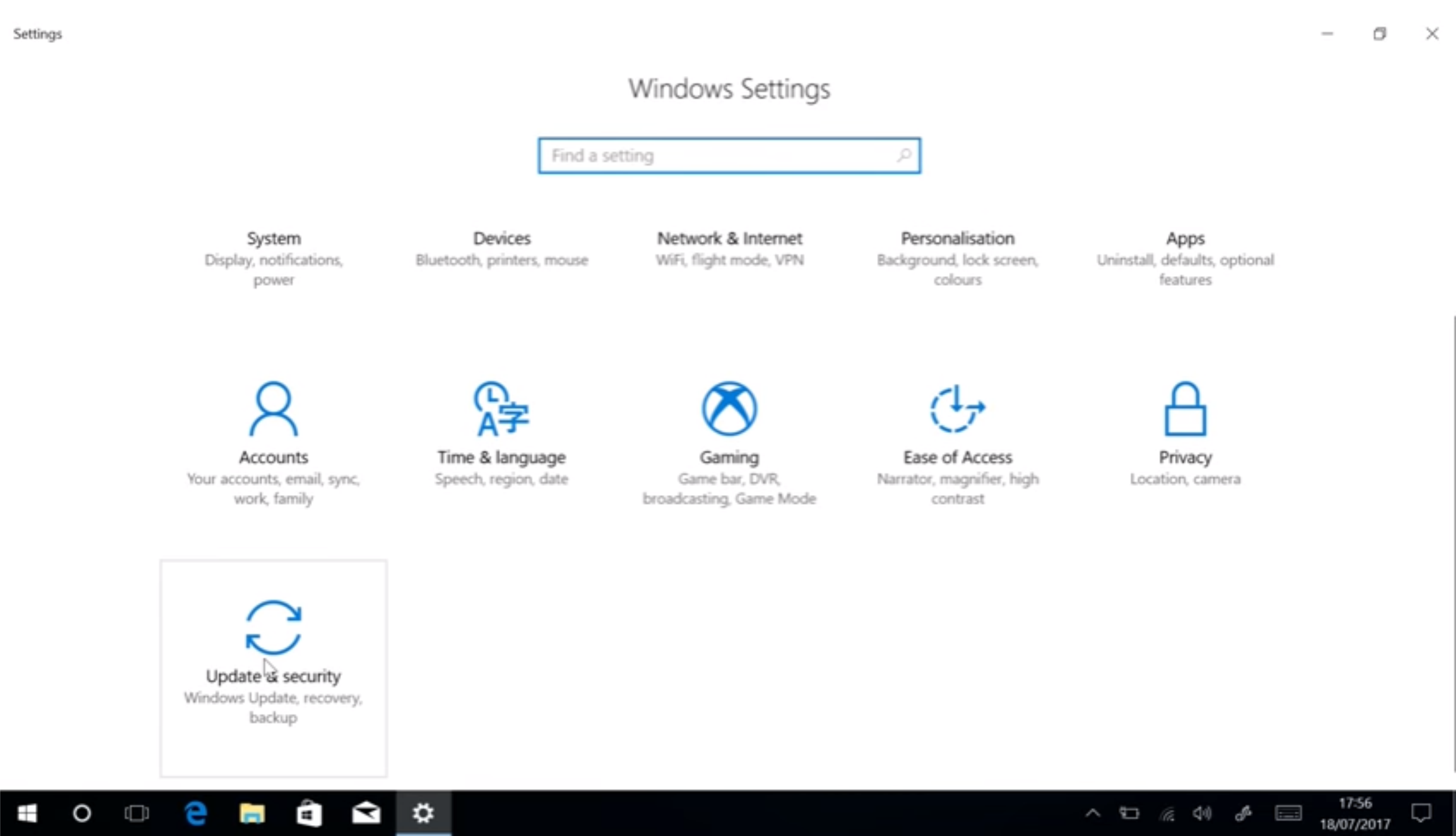This screenshot has height=836, width=1456.
Task: Click into the Find a setting search field
Action: click(x=729, y=155)
